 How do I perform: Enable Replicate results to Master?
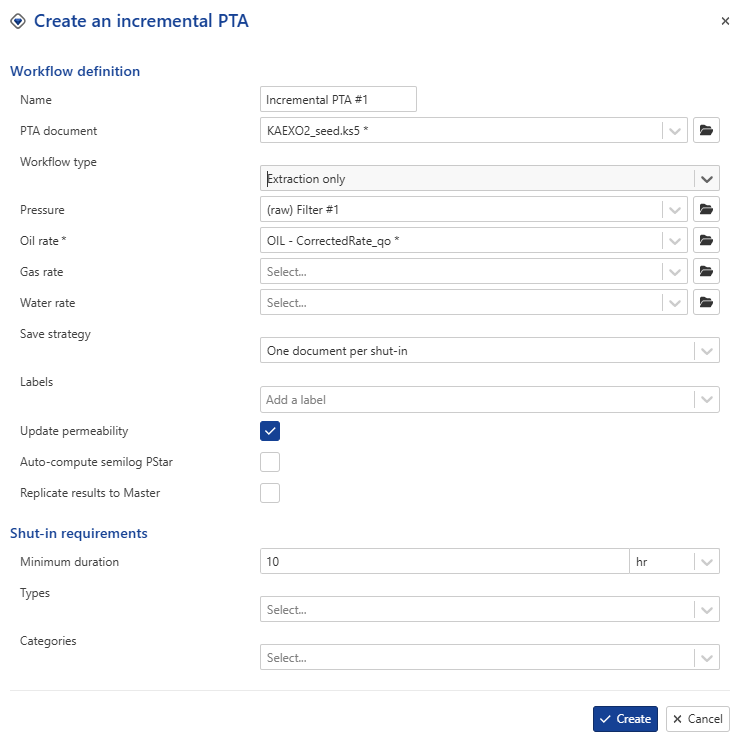[x=270, y=493]
